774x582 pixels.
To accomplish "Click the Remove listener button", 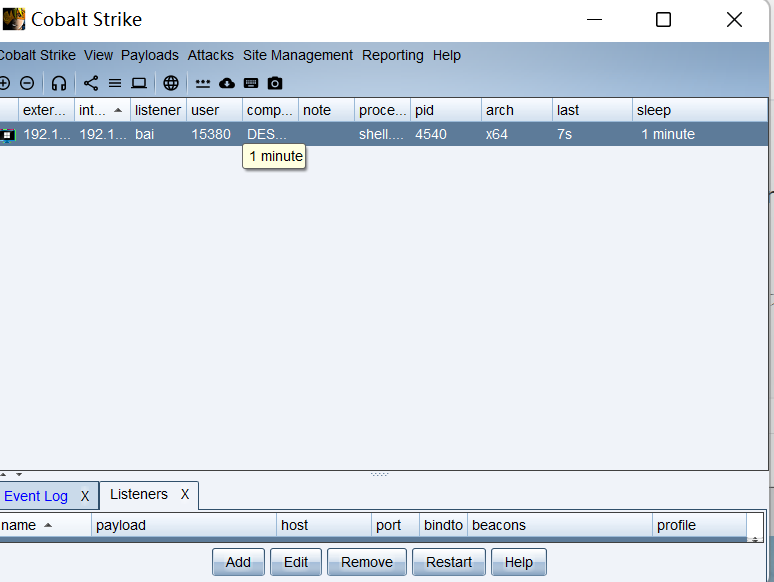I will click(367, 562).
